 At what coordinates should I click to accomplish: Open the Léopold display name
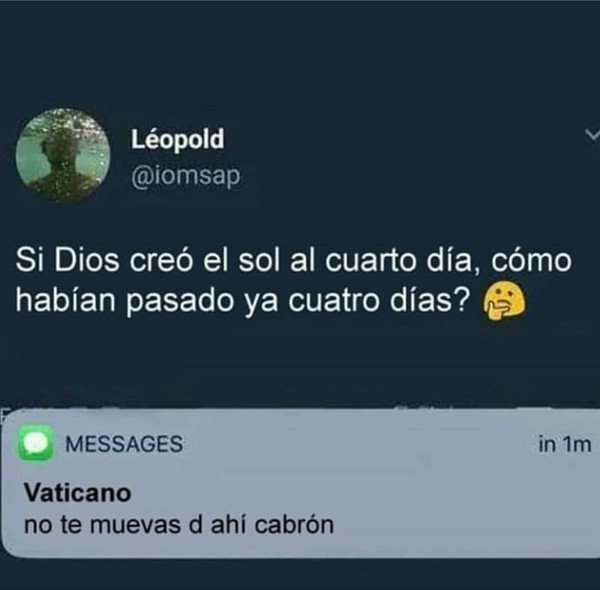tap(178, 139)
